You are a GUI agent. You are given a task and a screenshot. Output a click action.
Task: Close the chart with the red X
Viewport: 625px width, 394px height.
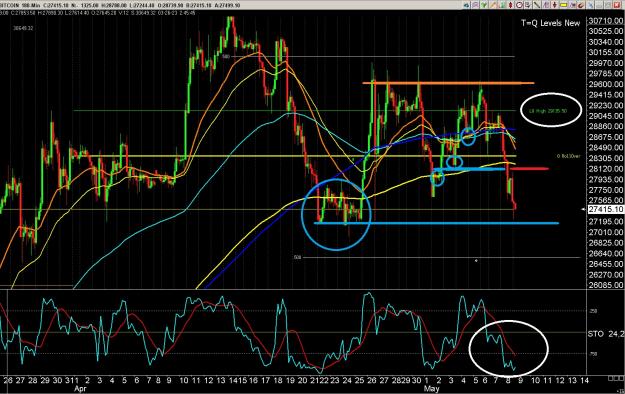pos(617,5)
